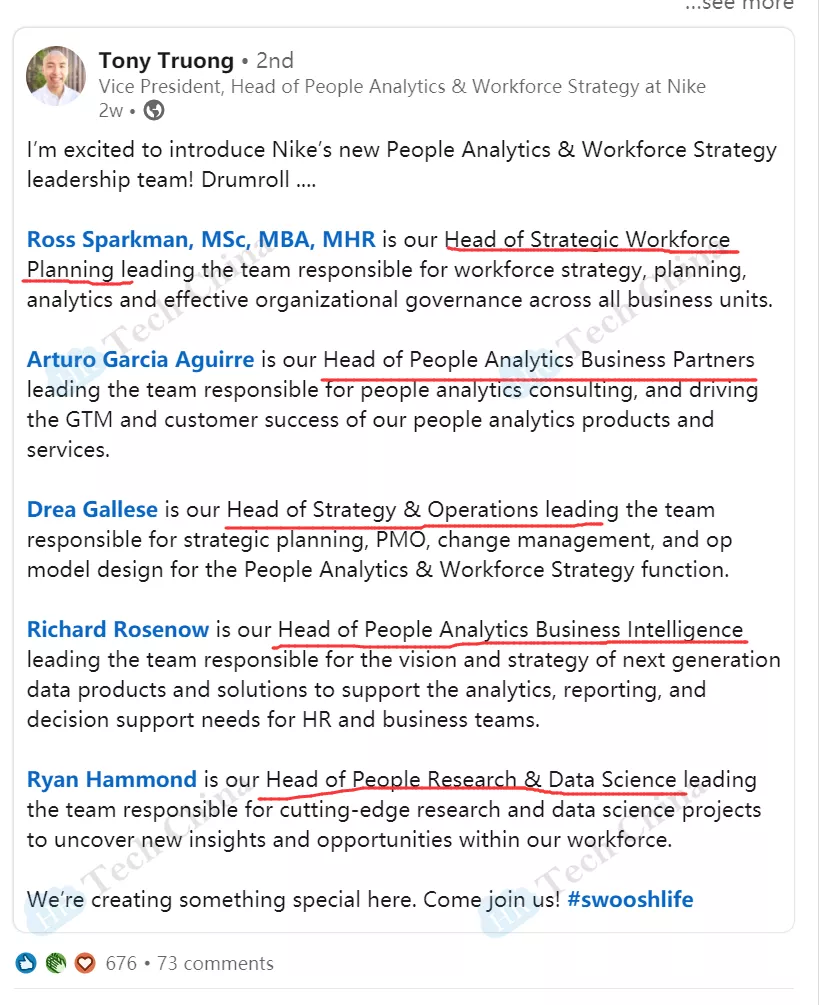Open Ryan Hammond's profile link
Screen dimensions: 819x1005
pyautogui.click(x=112, y=780)
